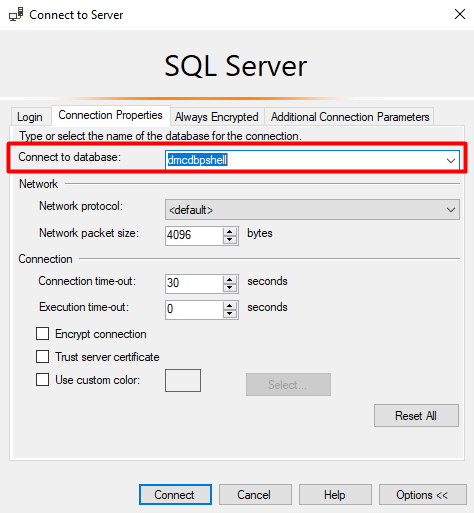474x513 pixels.
Task: Expand the Connect to database dropdown arrow
Action: (x=451, y=160)
